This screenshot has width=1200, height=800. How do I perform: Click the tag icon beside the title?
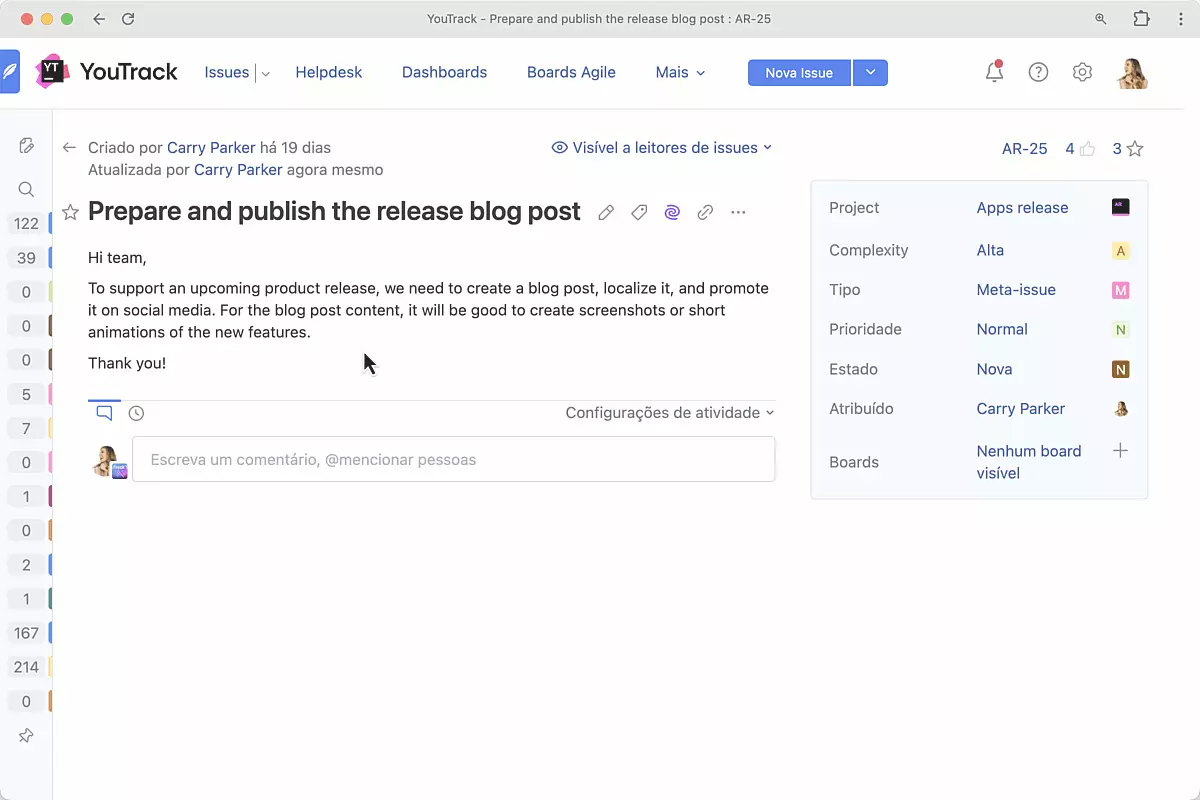coord(639,212)
